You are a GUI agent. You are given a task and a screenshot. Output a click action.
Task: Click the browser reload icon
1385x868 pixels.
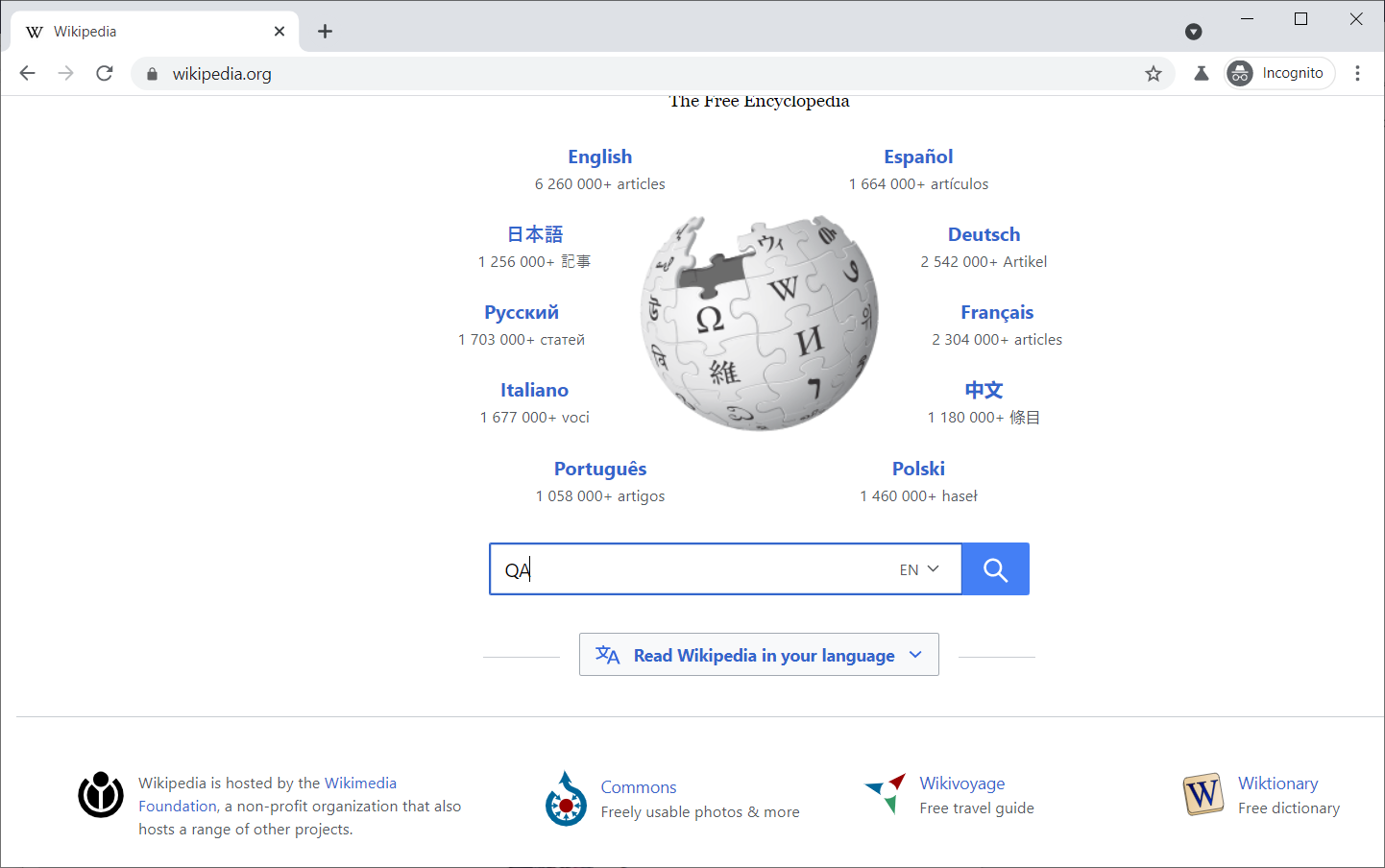(104, 73)
